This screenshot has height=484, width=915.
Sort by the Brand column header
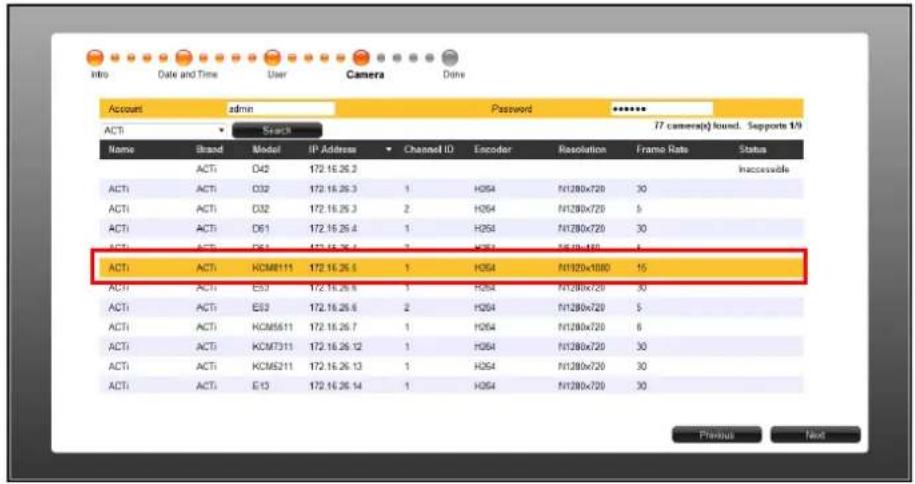coord(209,149)
